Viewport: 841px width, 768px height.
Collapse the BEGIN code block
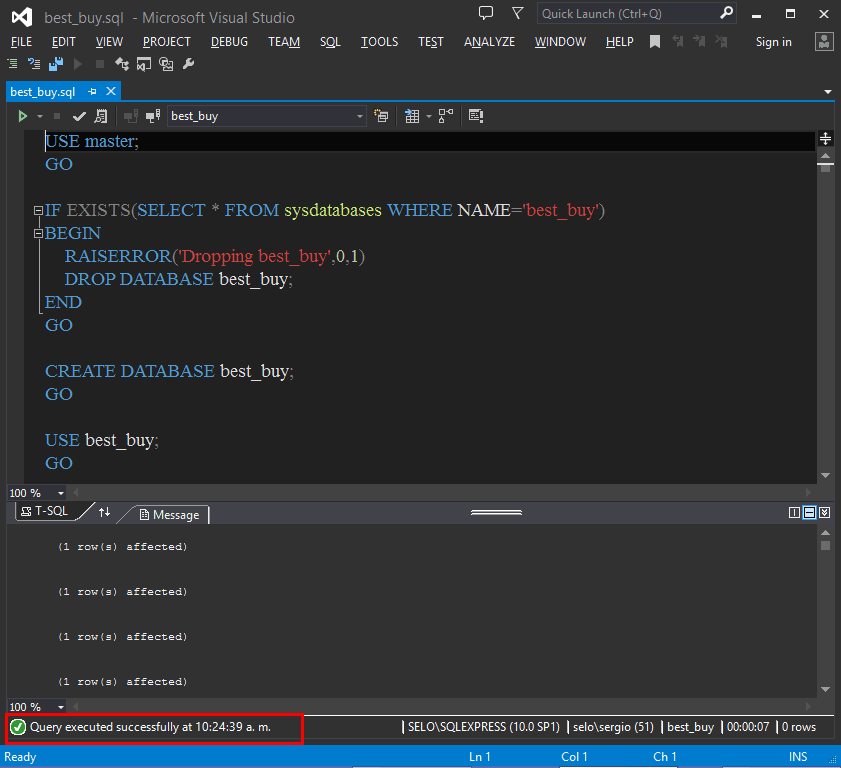click(x=38, y=233)
